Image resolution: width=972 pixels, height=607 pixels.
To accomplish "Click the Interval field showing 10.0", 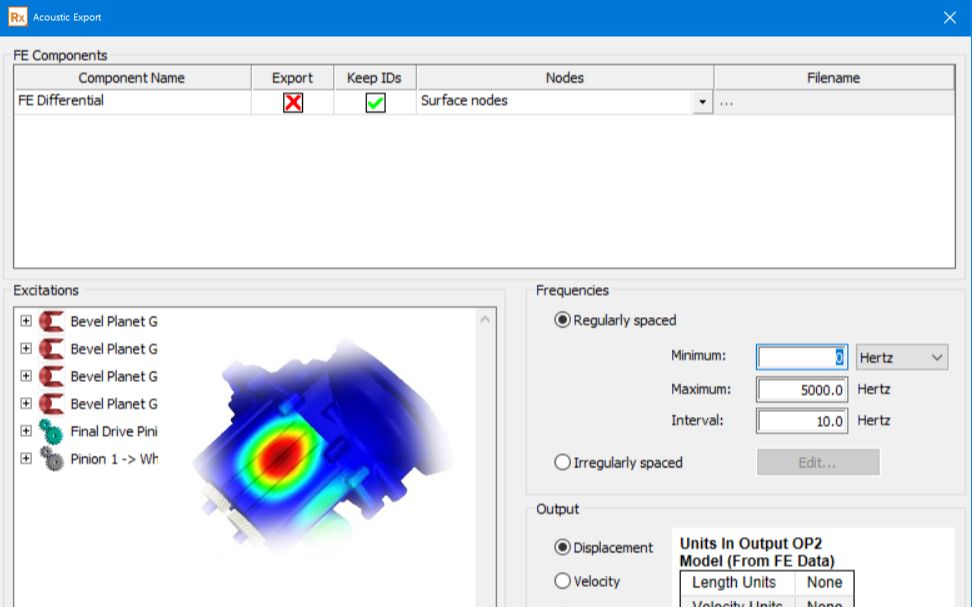I will point(802,421).
